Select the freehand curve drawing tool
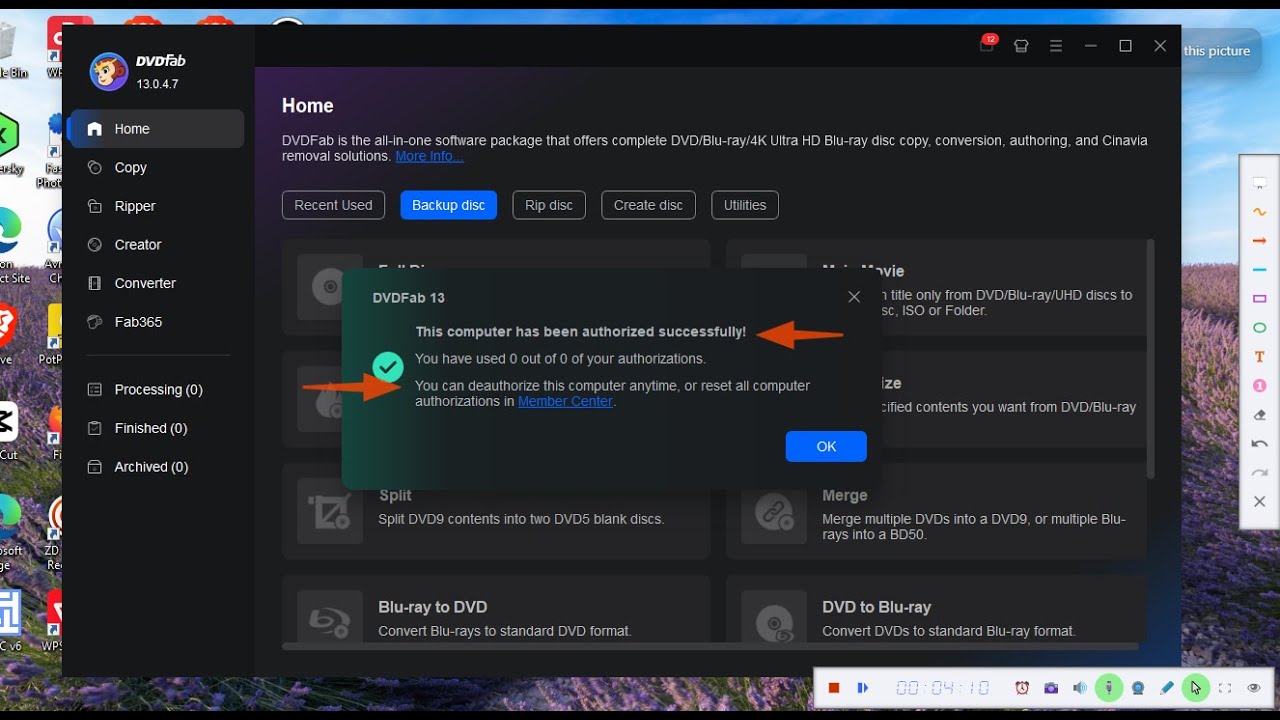Viewport: 1280px width, 720px height. pos(1260,212)
